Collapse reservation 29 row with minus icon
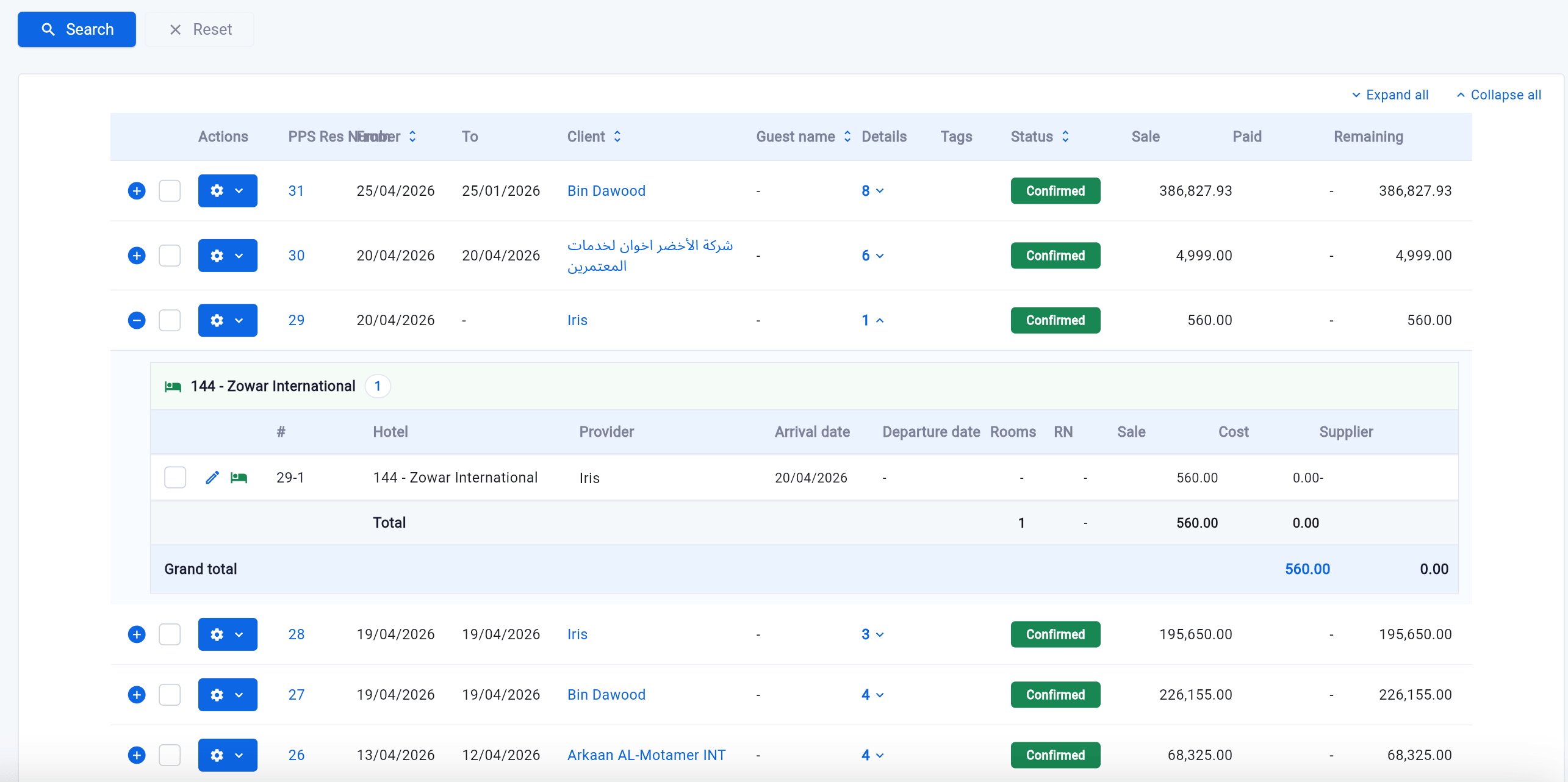This screenshot has width=1568, height=782. [137, 320]
